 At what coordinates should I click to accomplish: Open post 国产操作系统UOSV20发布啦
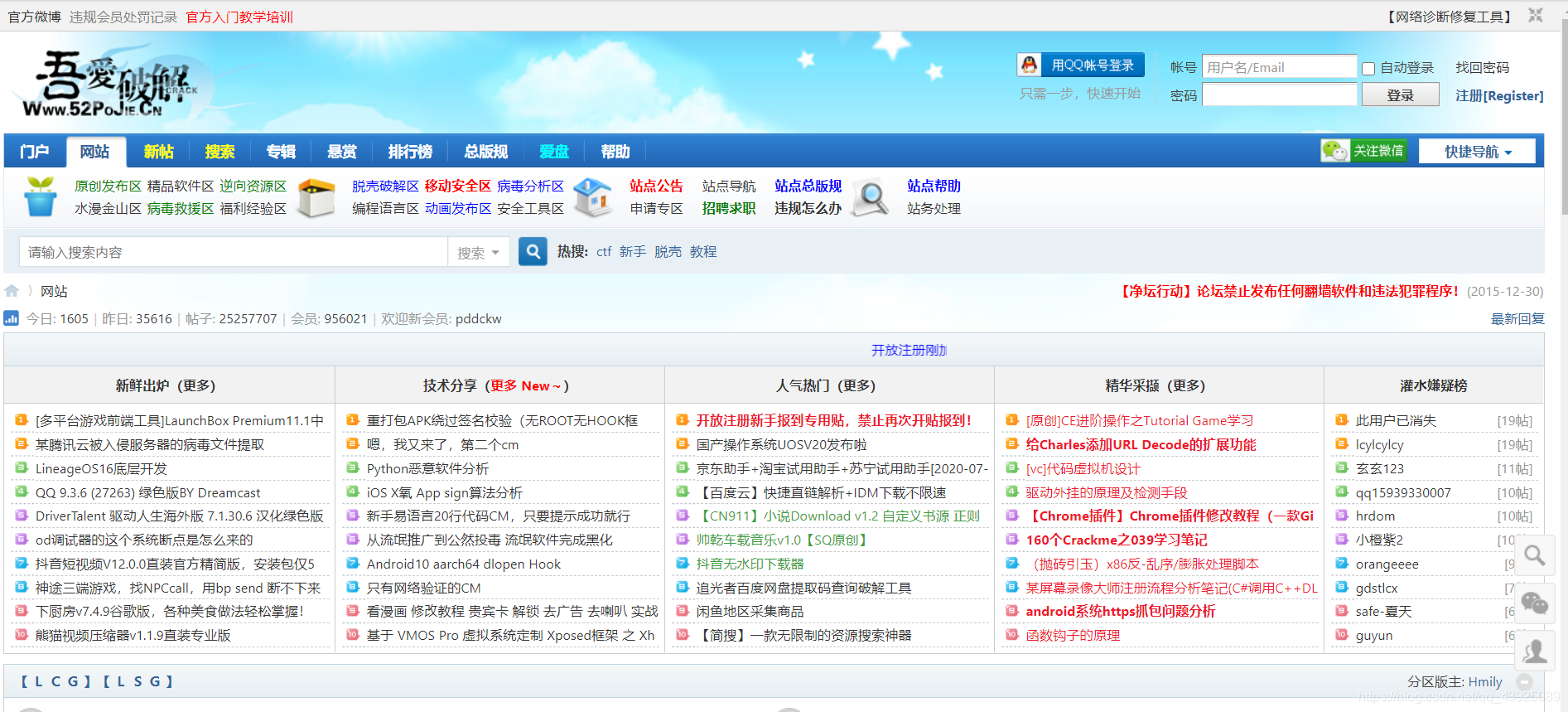point(781,444)
